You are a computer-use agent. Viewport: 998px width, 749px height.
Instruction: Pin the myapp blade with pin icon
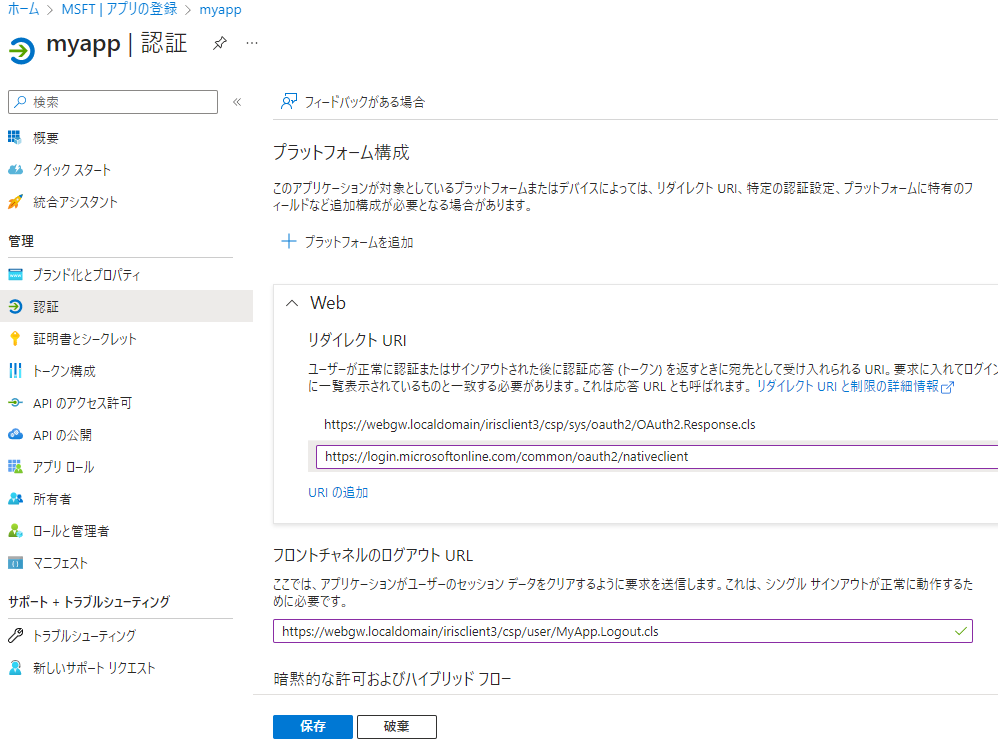(x=220, y=43)
